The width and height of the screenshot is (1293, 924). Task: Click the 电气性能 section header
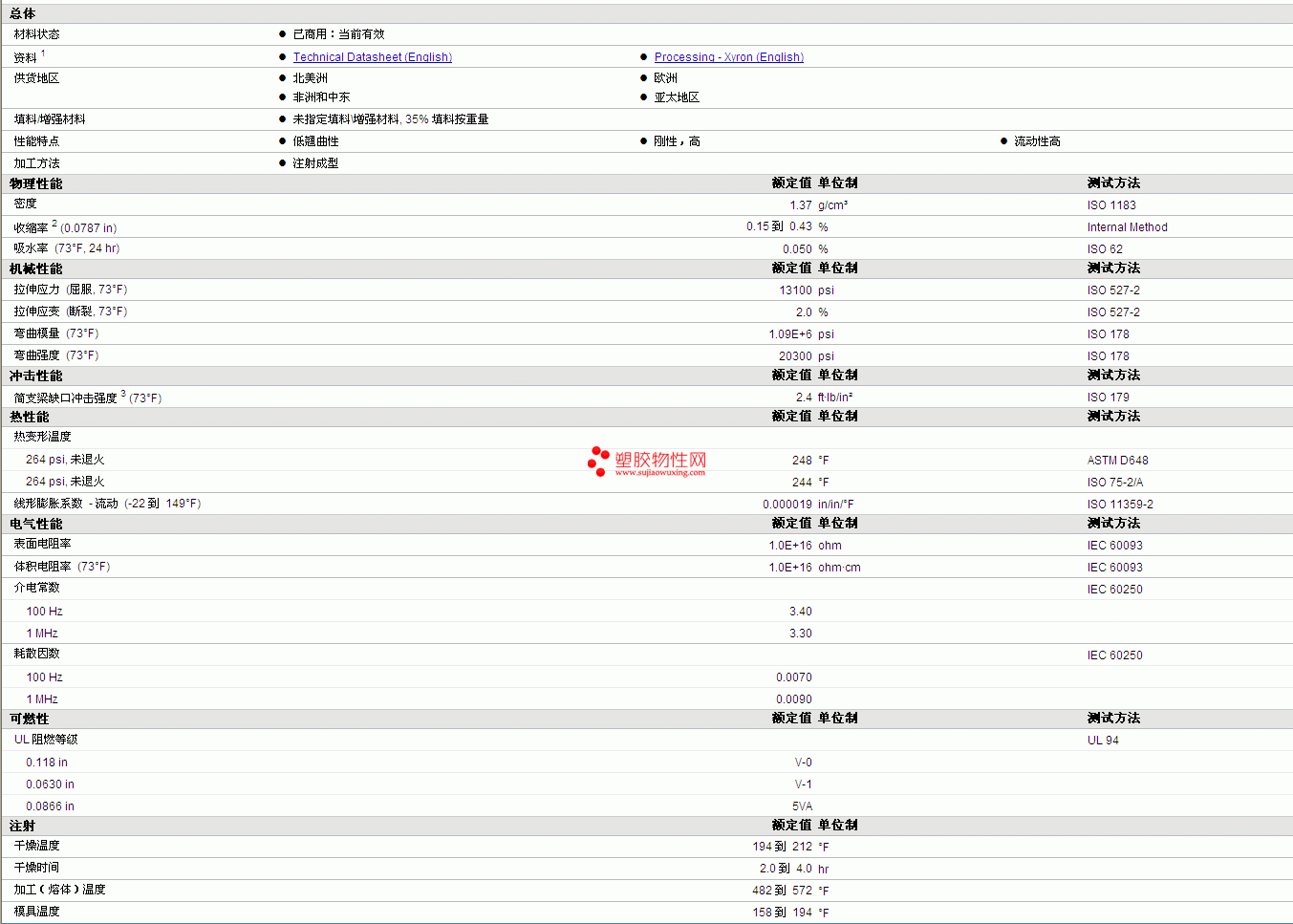[x=36, y=524]
